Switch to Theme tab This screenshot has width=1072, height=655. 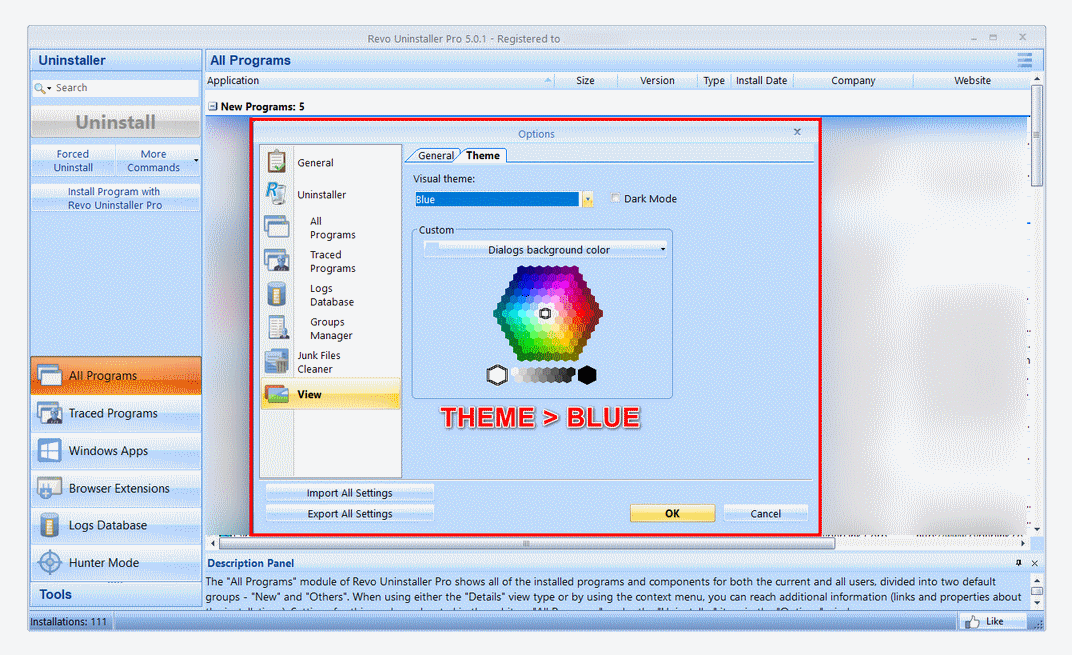point(483,155)
